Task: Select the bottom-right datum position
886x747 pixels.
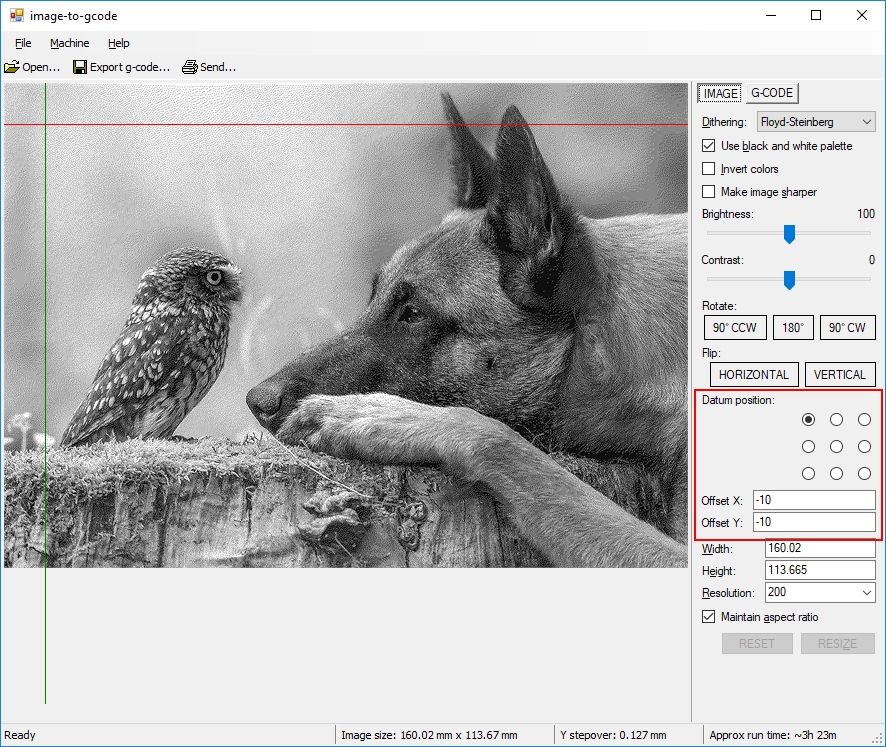Action: tap(865, 473)
